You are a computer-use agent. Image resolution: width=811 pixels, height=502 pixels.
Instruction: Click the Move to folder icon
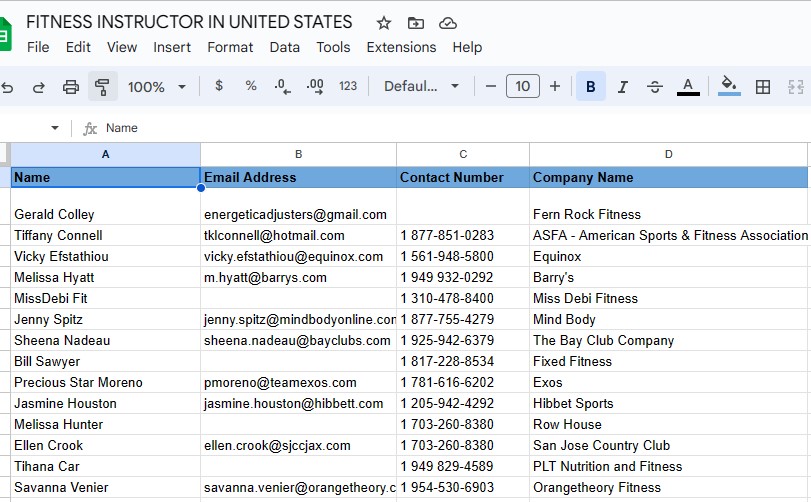(x=416, y=23)
